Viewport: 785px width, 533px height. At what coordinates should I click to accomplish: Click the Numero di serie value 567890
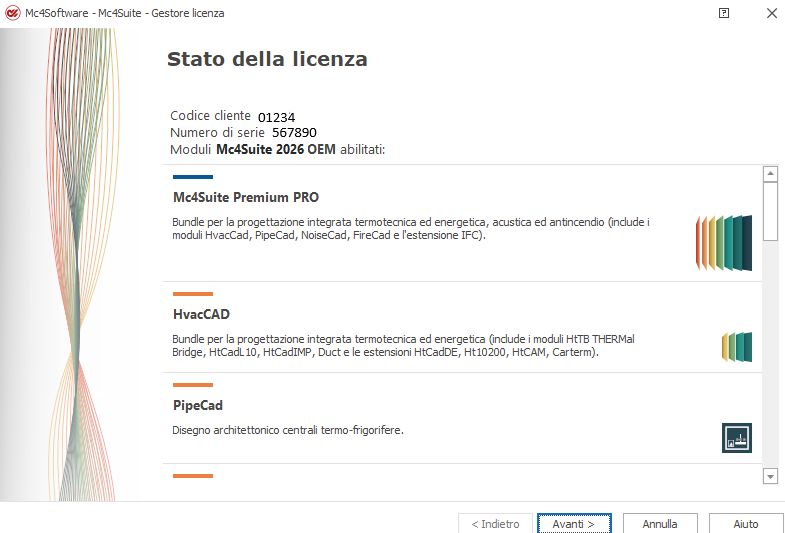[x=294, y=132]
